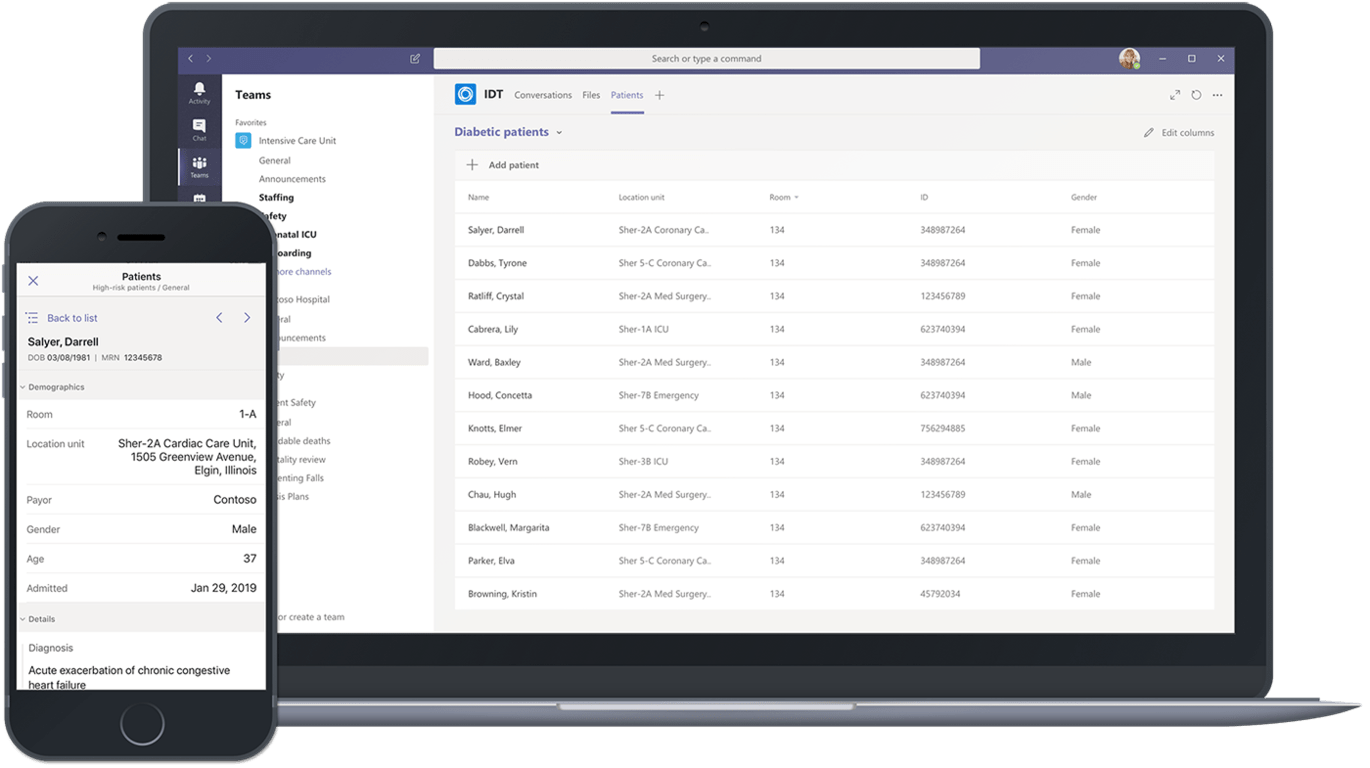Open patient row Blackwell, Margarita
Screen dimensions: 1370x768
(834, 527)
